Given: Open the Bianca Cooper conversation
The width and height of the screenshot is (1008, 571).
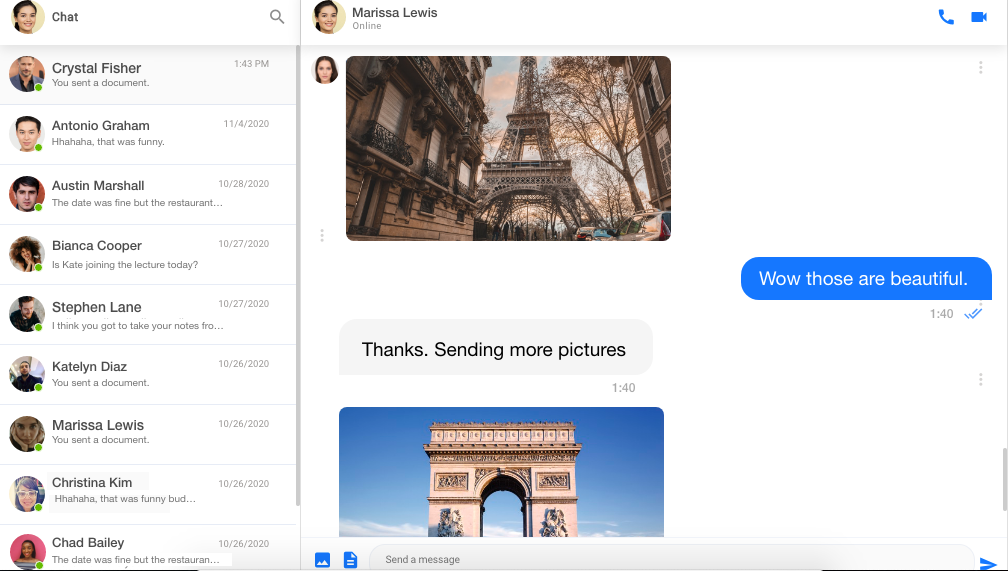Looking at the screenshot, I should pos(148,254).
